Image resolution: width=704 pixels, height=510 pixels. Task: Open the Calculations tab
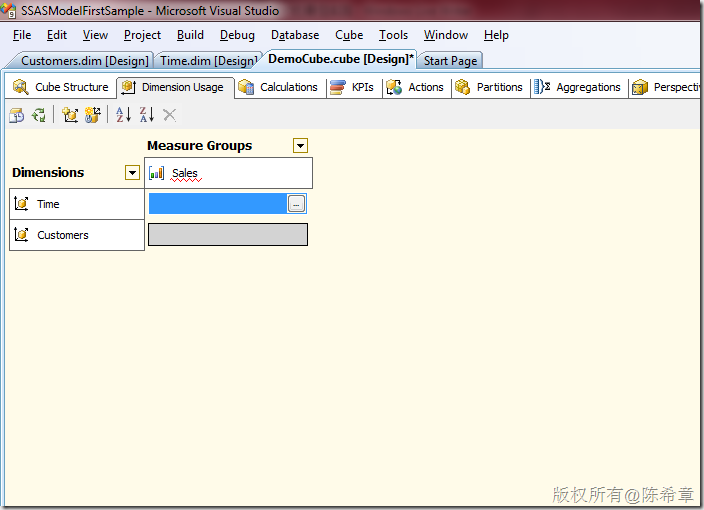tap(279, 87)
